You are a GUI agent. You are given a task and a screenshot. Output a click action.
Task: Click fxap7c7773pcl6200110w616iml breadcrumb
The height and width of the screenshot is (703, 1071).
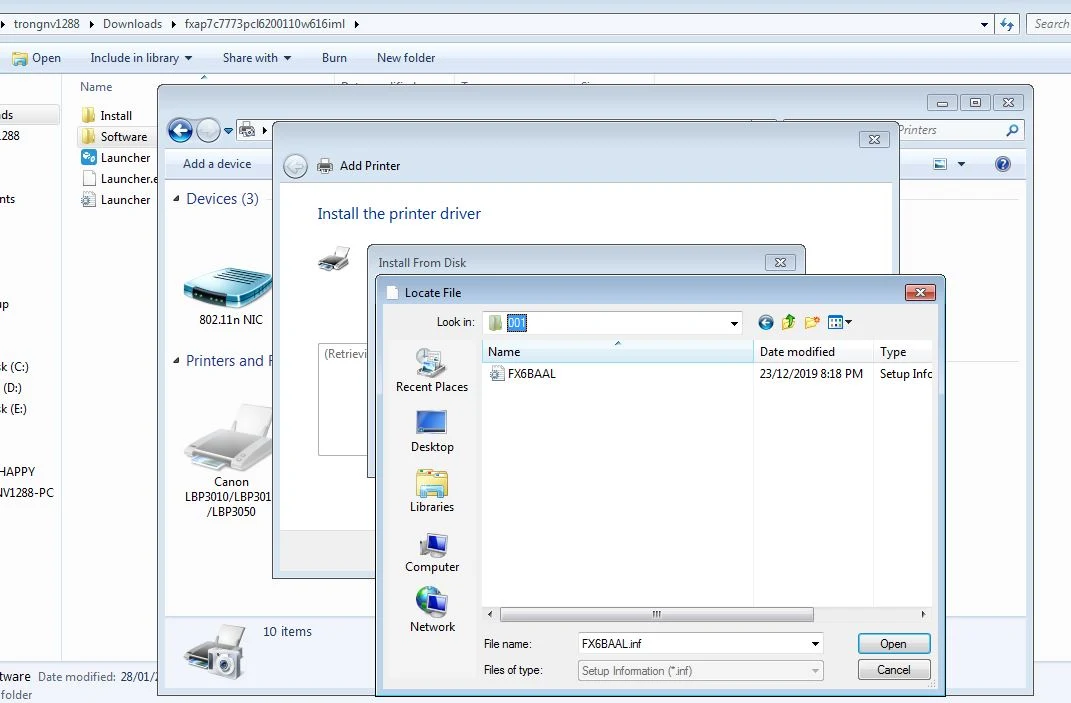tap(265, 24)
